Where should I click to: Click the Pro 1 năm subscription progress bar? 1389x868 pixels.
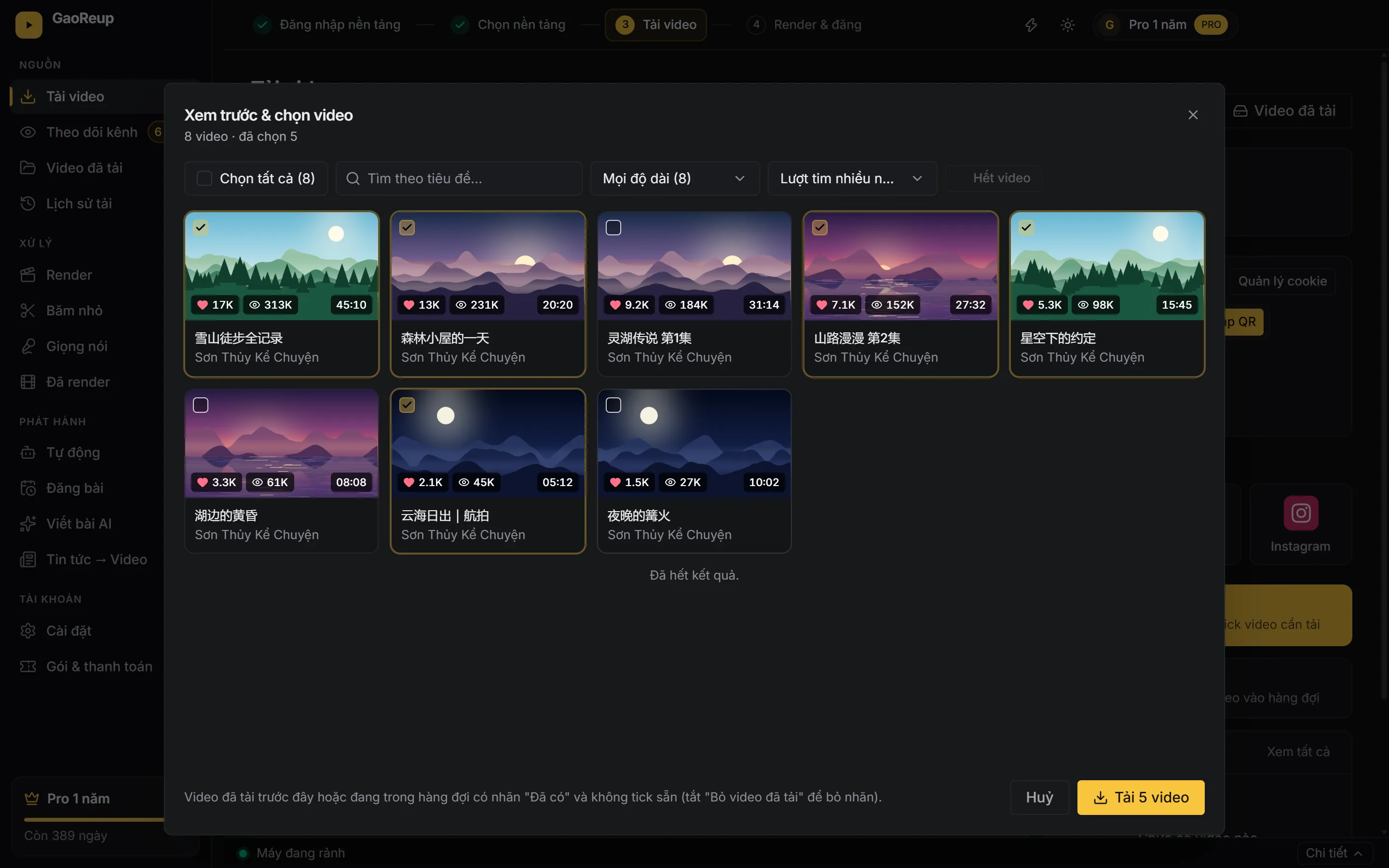(95, 820)
